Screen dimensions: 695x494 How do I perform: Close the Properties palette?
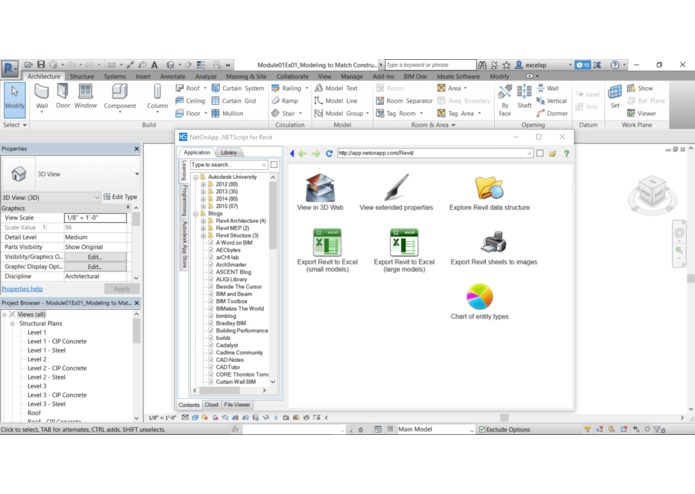pos(137,149)
